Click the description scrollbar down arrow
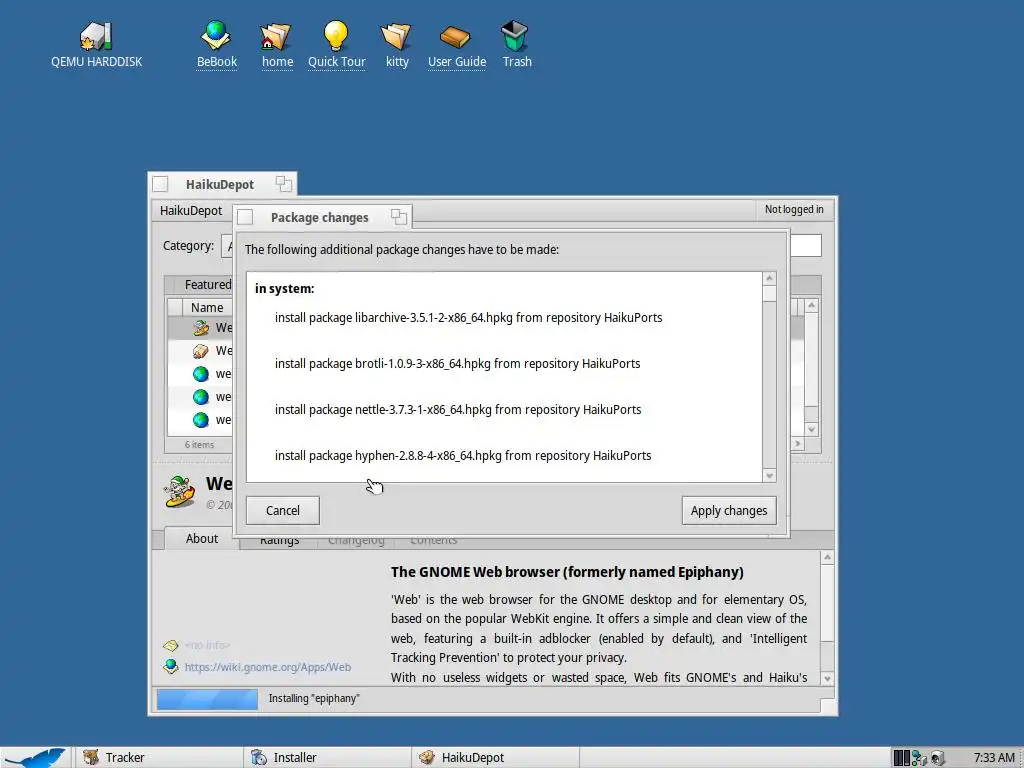 pos(827,679)
